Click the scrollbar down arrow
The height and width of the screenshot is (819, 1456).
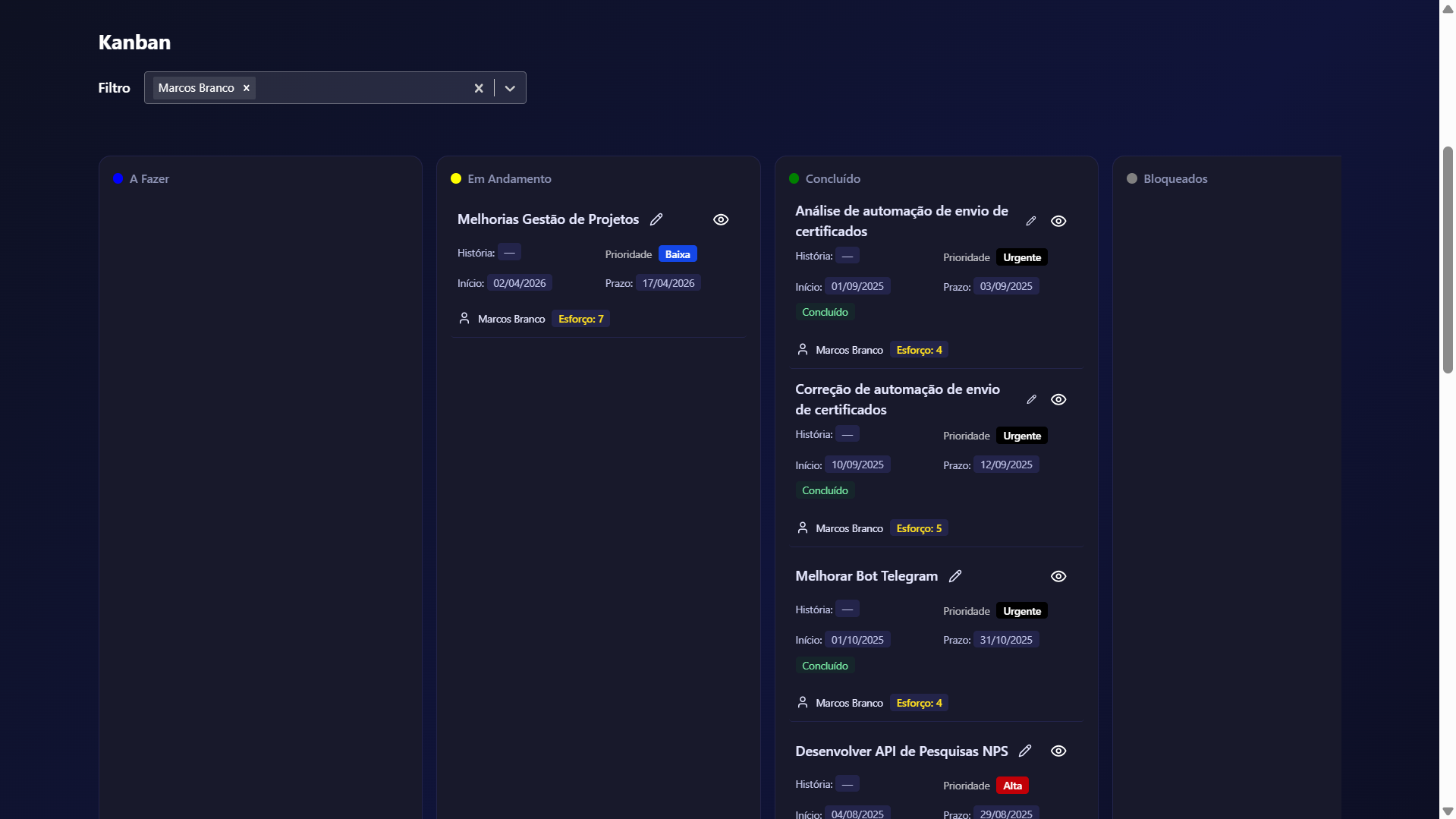(1448, 811)
